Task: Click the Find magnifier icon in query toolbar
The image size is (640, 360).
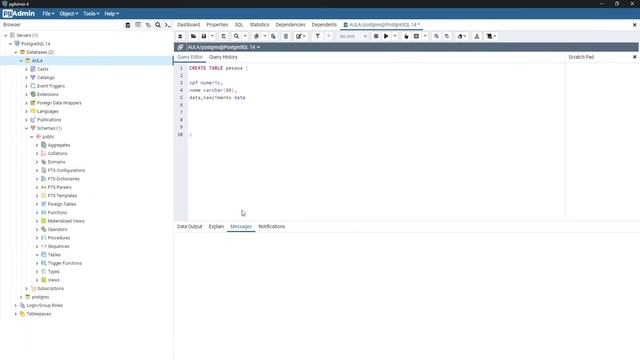Action: (236, 36)
